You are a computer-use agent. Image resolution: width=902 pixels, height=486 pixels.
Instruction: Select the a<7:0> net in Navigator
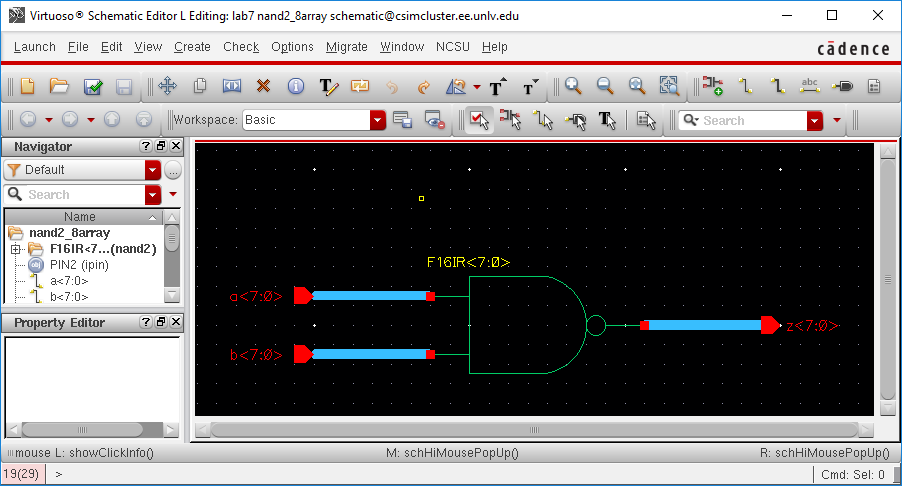[x=68, y=281]
